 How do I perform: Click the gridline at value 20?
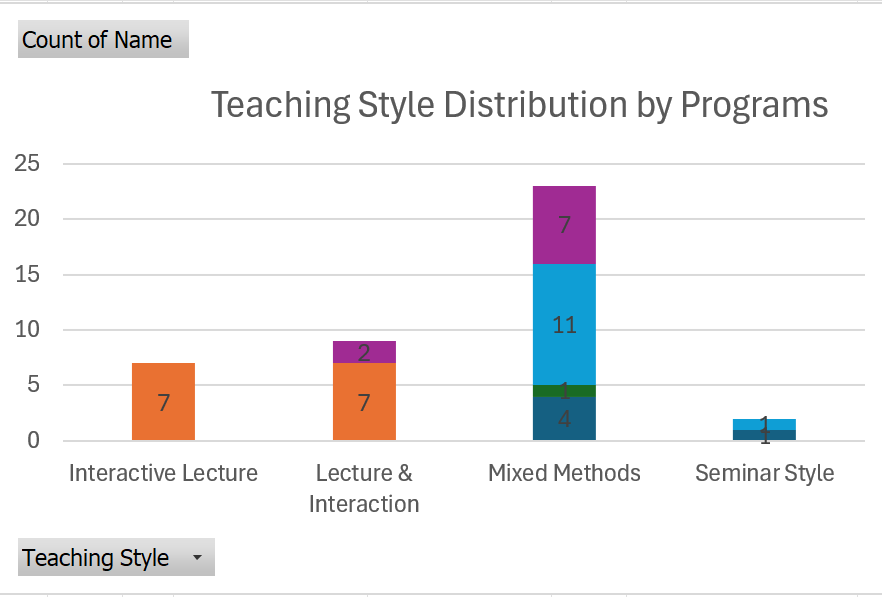464,219
